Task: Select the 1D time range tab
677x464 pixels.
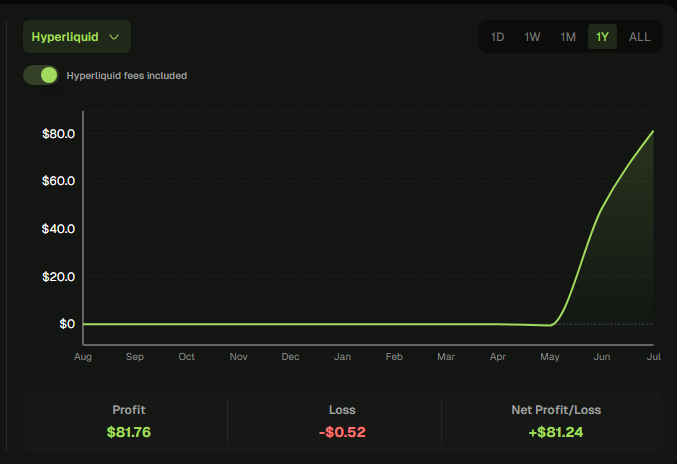Action: click(497, 37)
